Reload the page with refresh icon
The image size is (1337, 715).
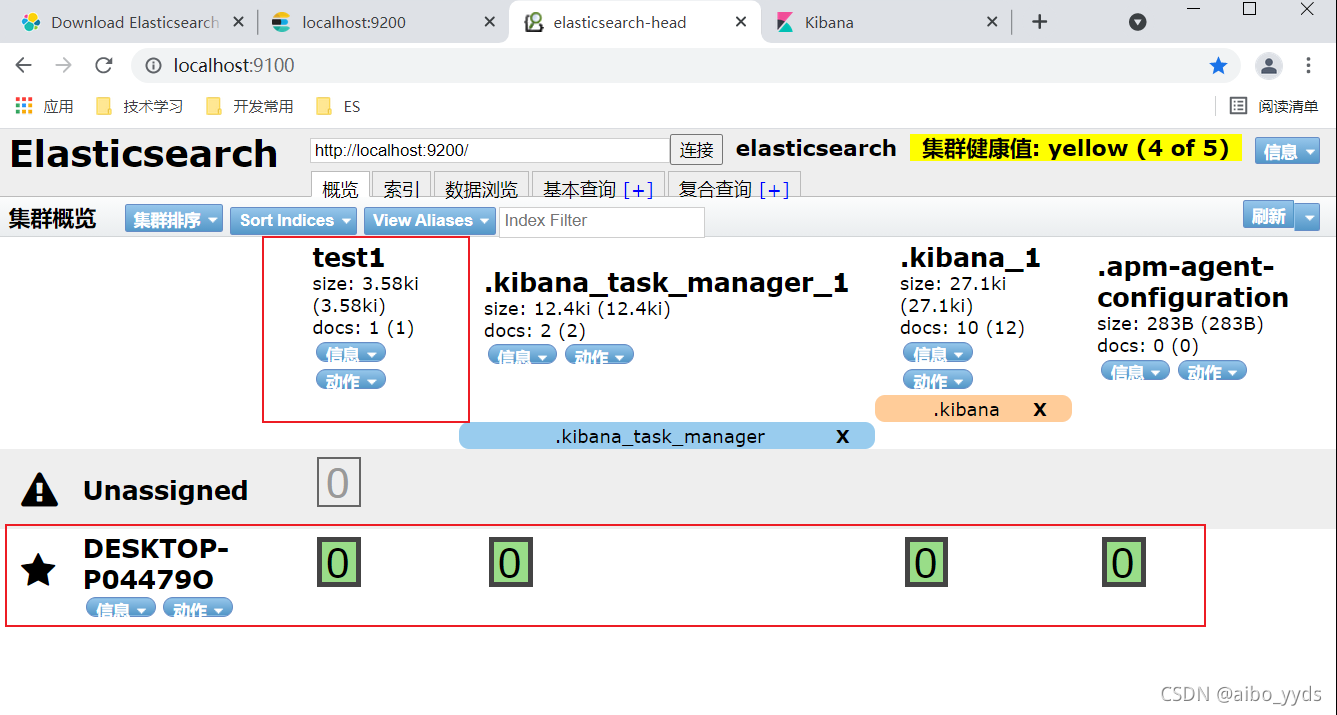[x=103, y=65]
